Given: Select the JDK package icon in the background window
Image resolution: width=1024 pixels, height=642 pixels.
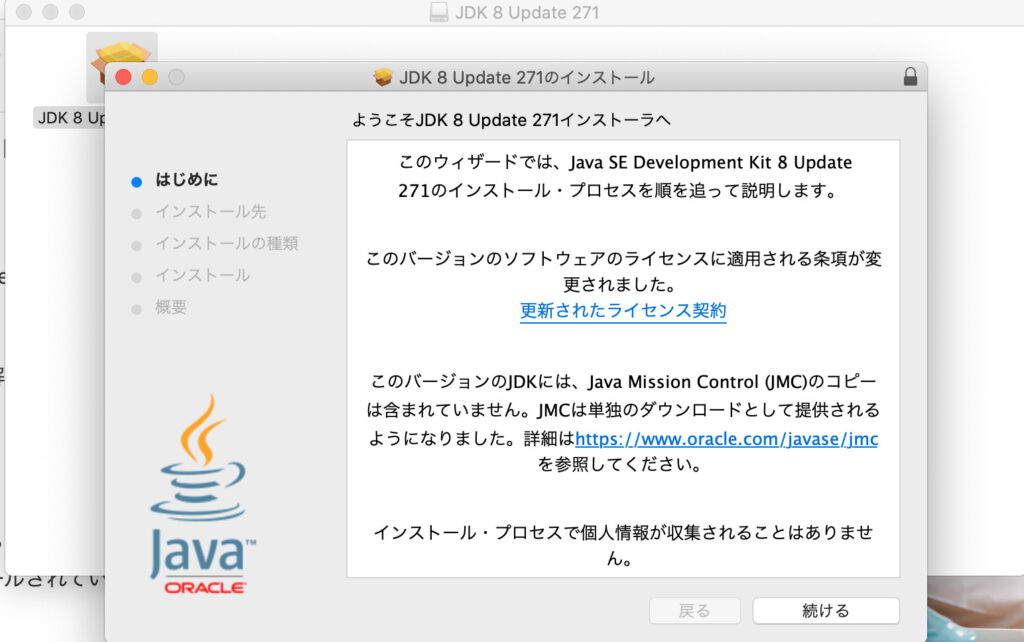Looking at the screenshot, I should (x=121, y=65).
